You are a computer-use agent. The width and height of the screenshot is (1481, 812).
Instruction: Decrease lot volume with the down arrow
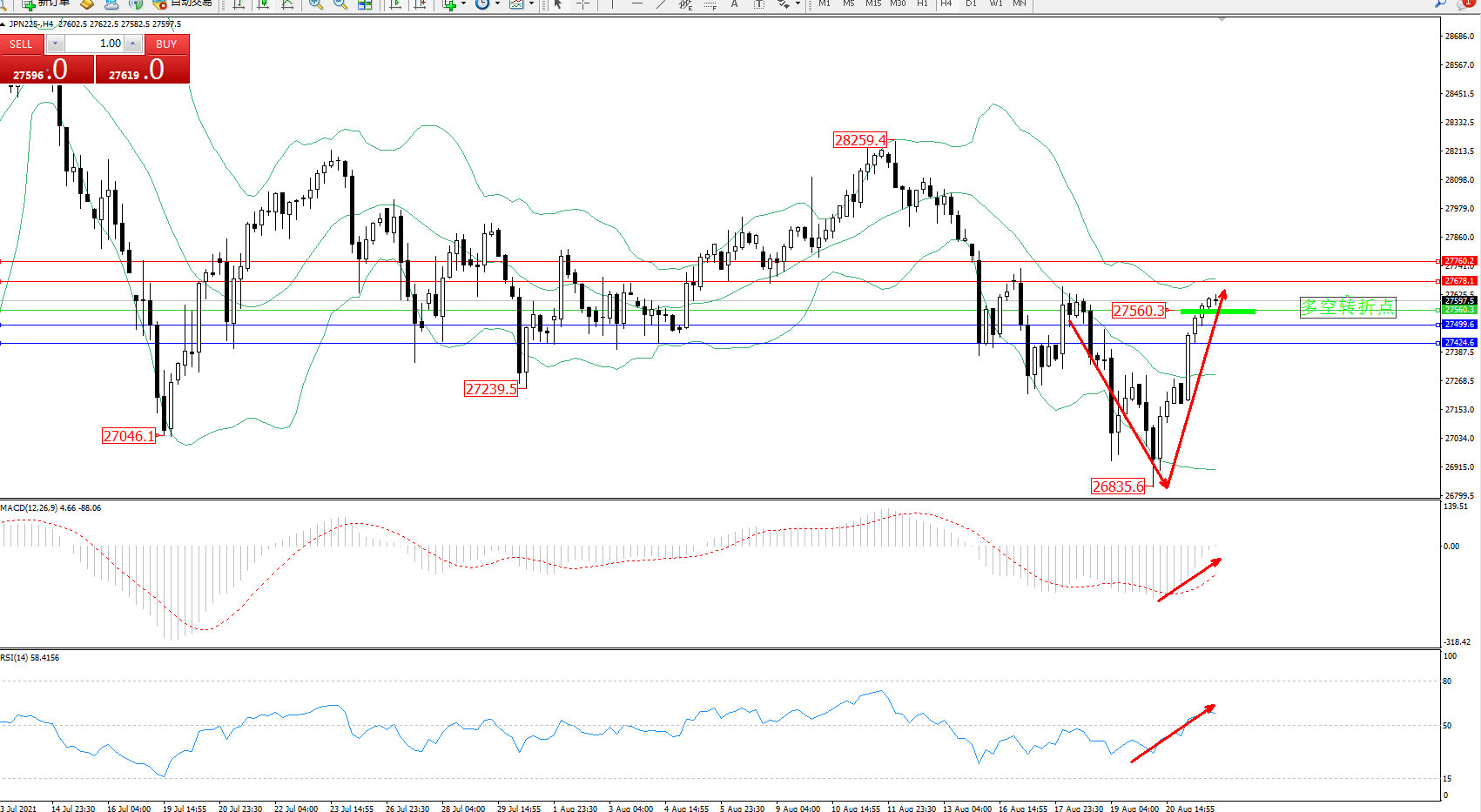click(x=55, y=44)
